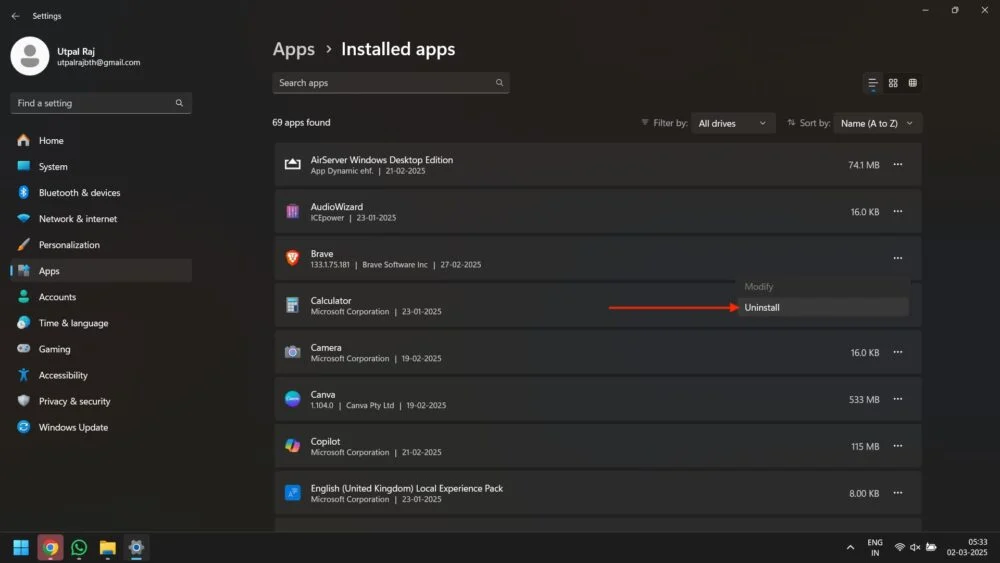Image resolution: width=1000 pixels, height=563 pixels.
Task: Click the Calculator app icon
Action: [292, 305]
